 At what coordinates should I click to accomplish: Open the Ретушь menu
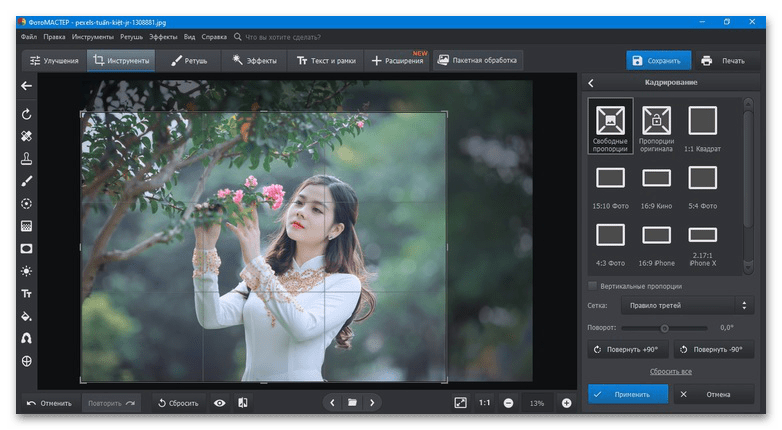point(131,37)
